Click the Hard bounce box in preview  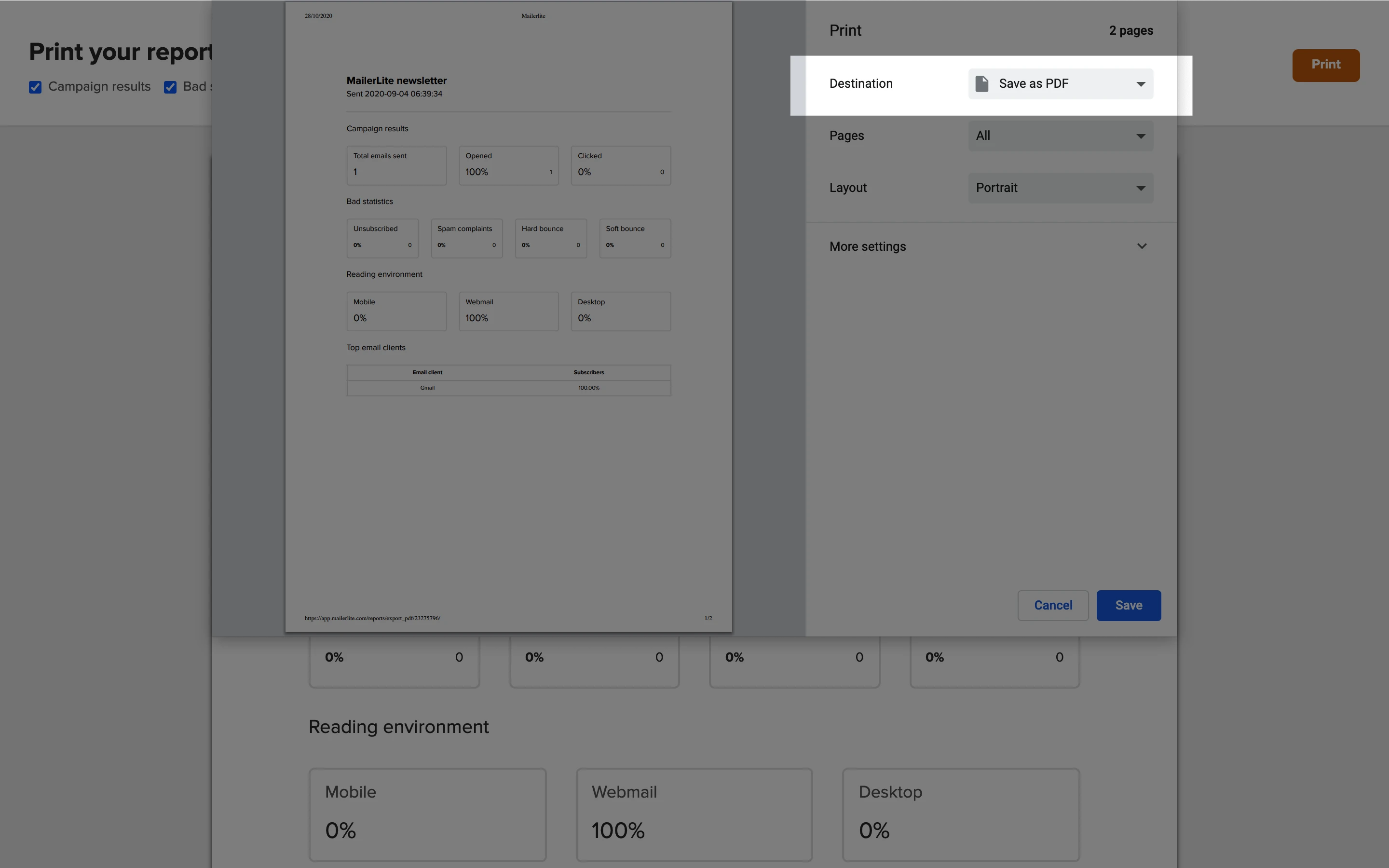click(550, 238)
